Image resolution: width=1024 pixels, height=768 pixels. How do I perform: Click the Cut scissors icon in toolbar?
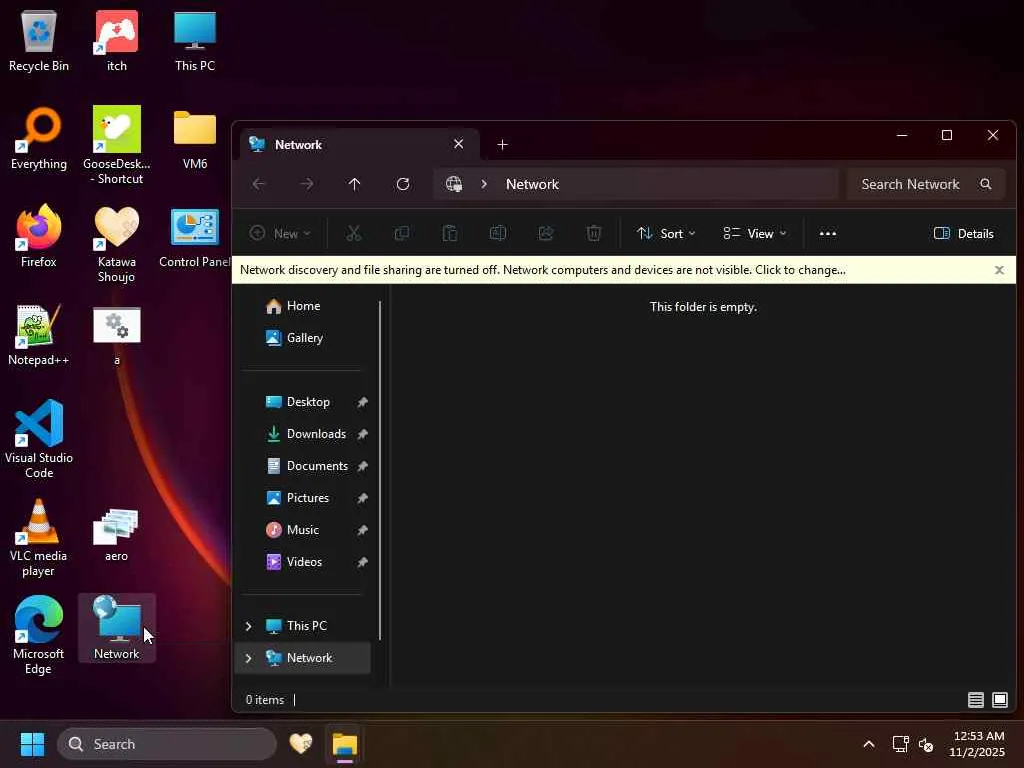[353, 233]
